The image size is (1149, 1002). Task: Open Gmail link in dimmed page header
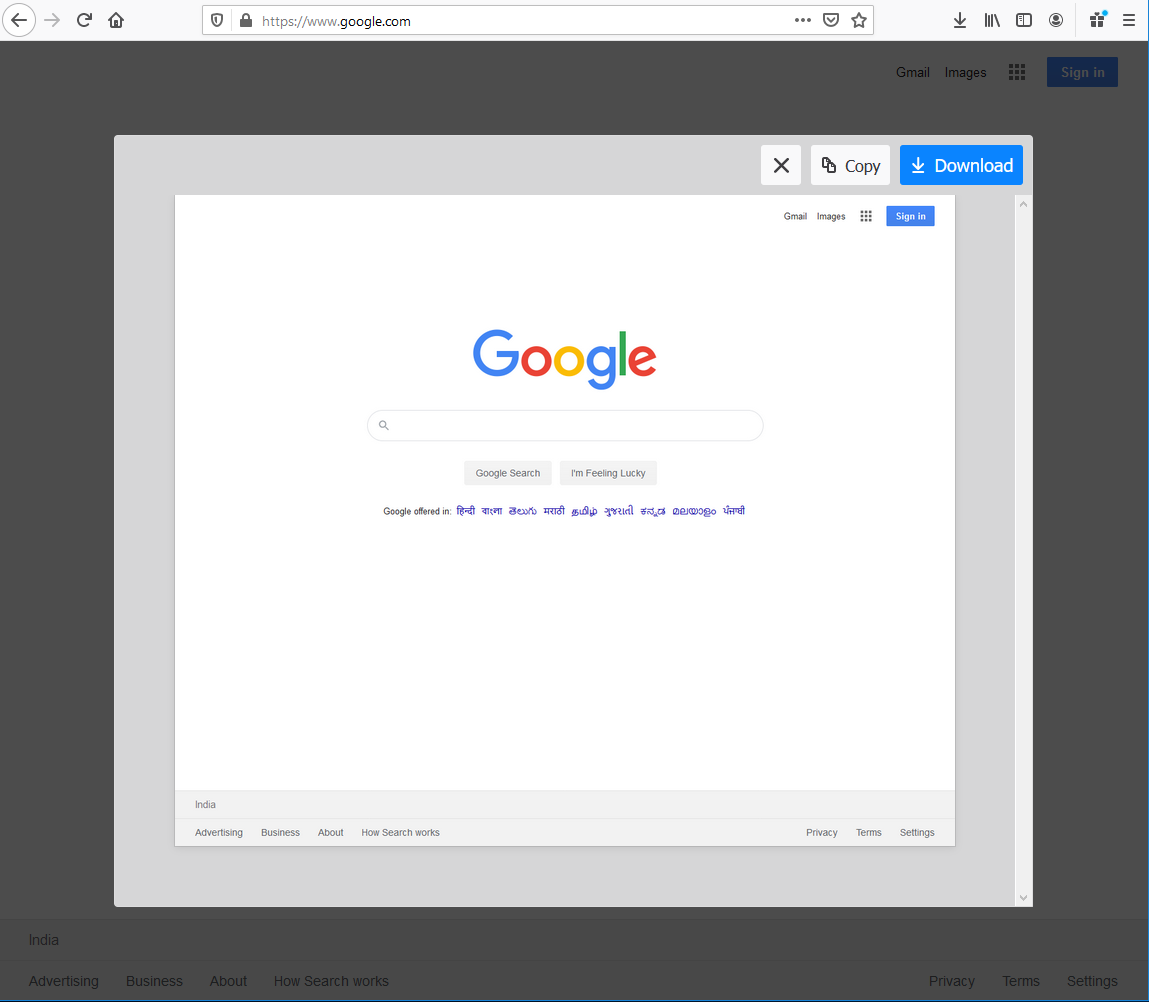[x=913, y=73]
